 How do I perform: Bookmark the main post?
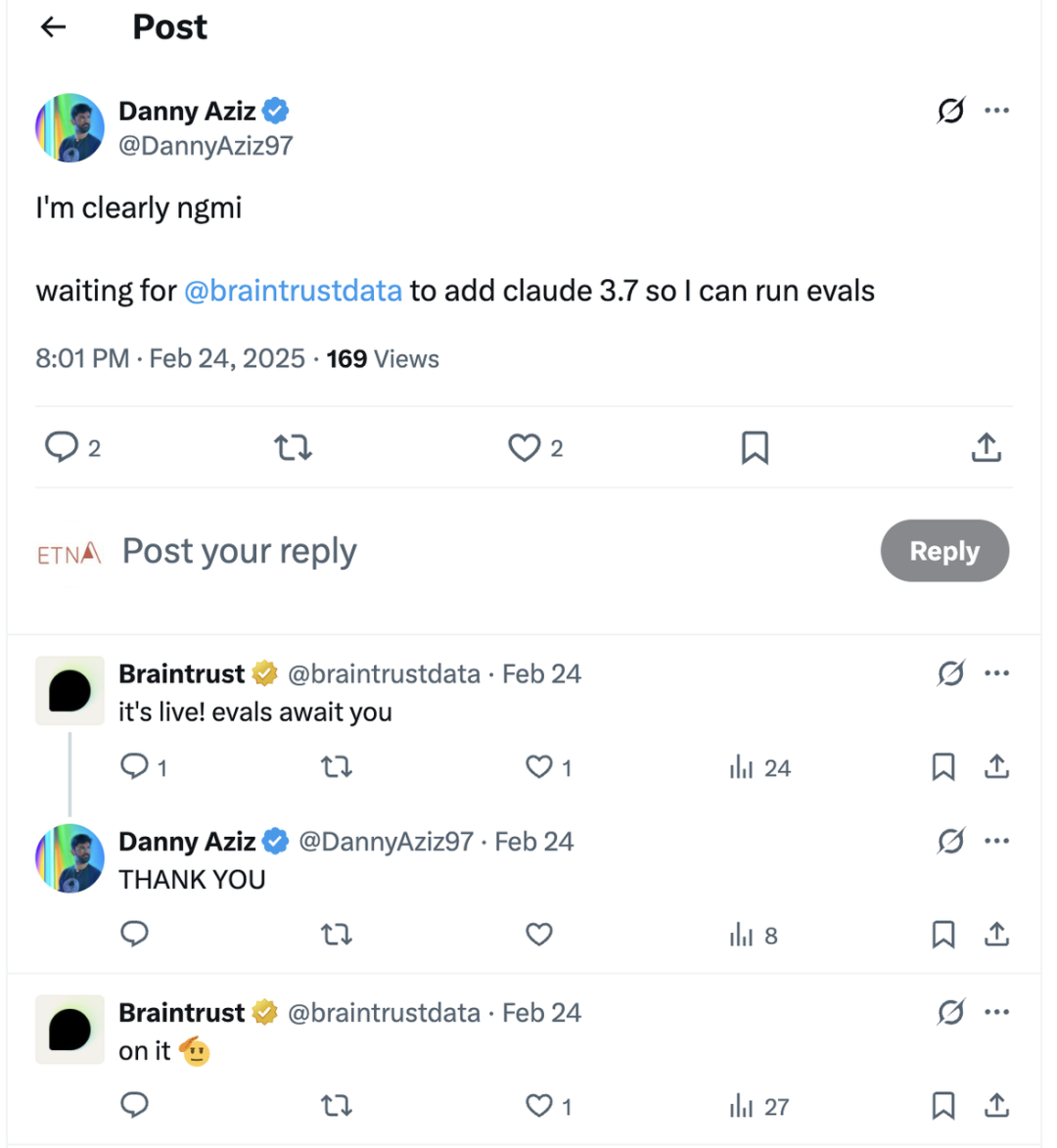pyautogui.click(x=755, y=447)
